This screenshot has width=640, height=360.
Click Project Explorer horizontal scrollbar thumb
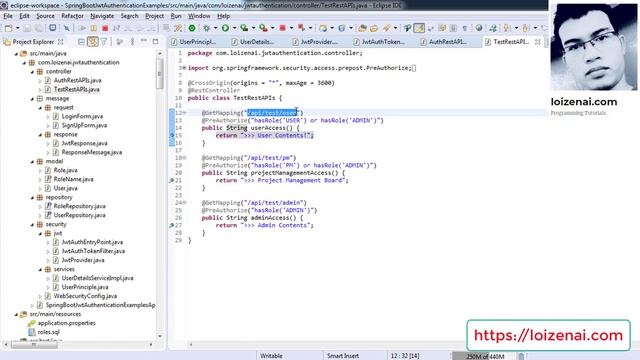(34, 344)
